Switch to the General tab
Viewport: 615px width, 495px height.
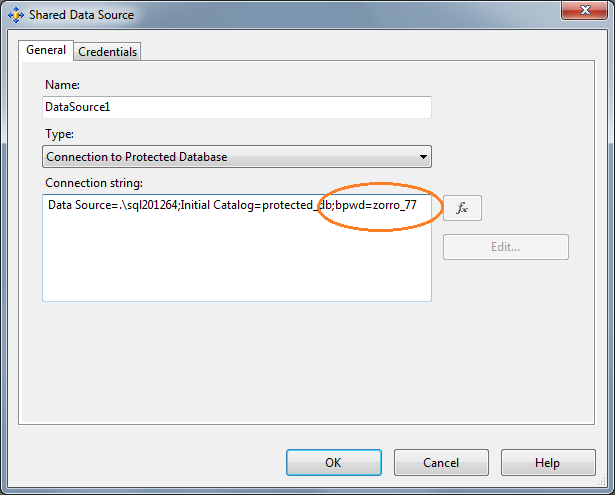click(x=46, y=50)
